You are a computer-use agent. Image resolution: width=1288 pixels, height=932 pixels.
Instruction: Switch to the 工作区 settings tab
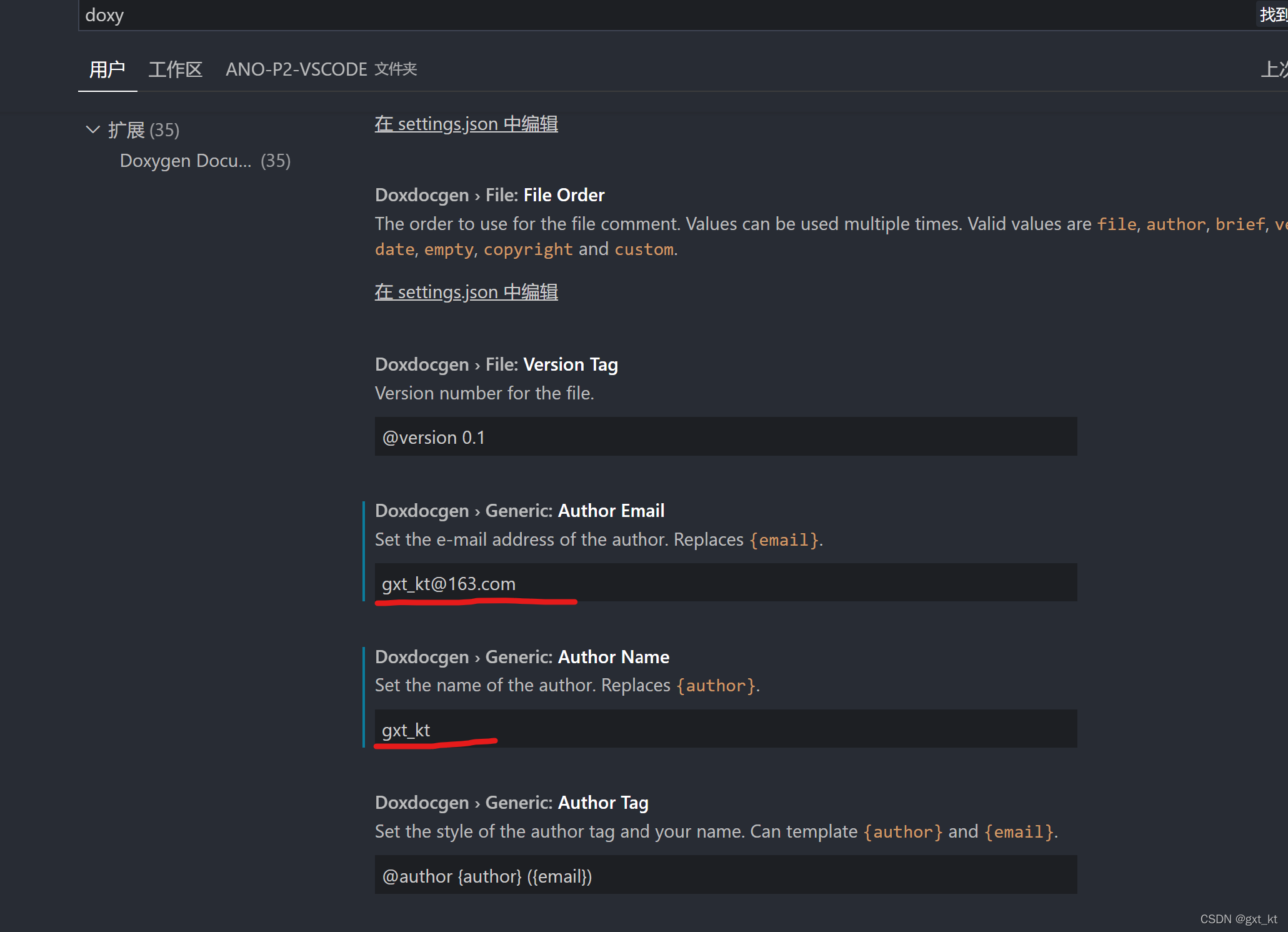coord(176,69)
